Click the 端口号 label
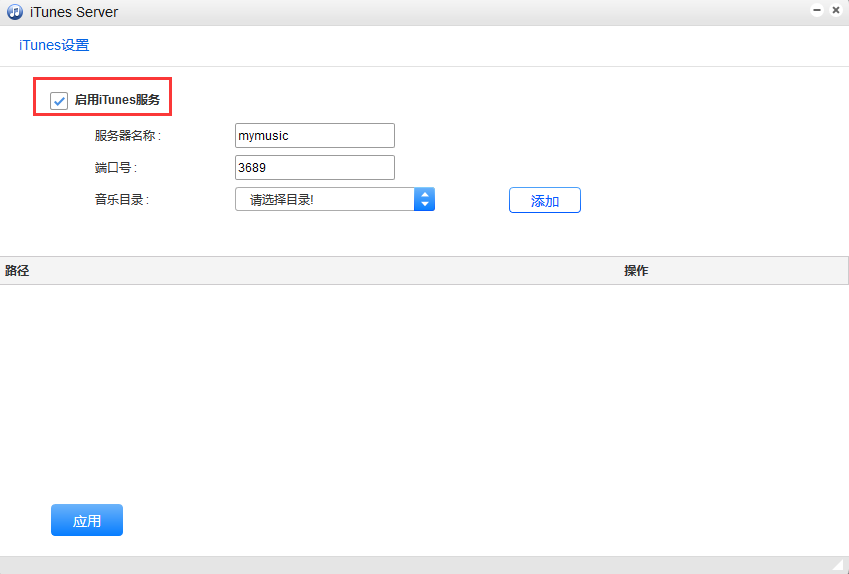849x574 pixels. click(116, 168)
